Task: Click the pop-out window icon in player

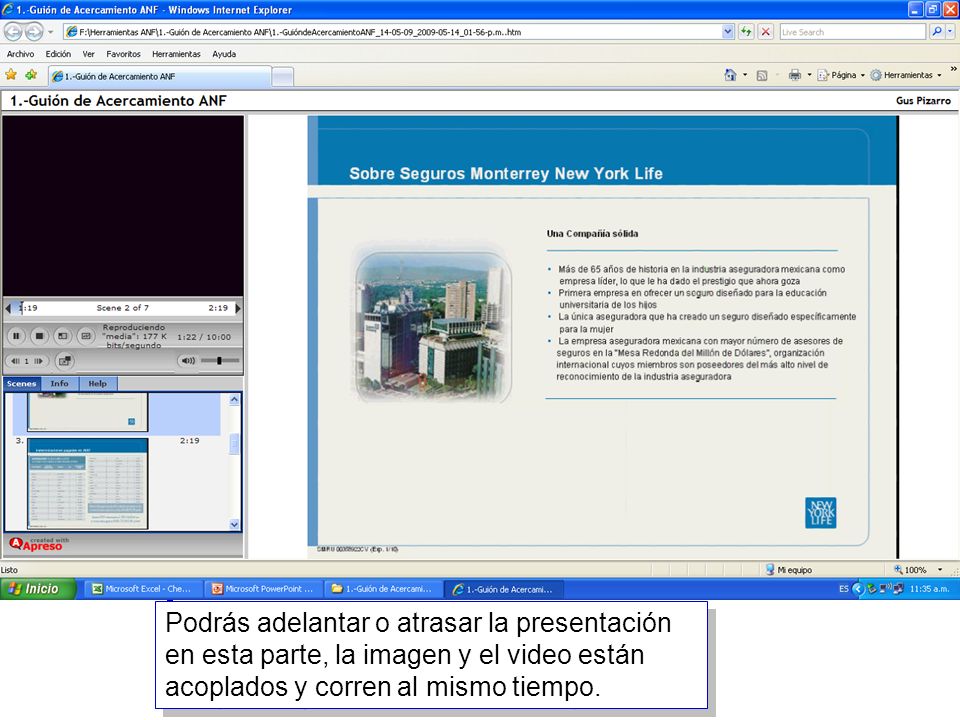Action: pos(64,361)
